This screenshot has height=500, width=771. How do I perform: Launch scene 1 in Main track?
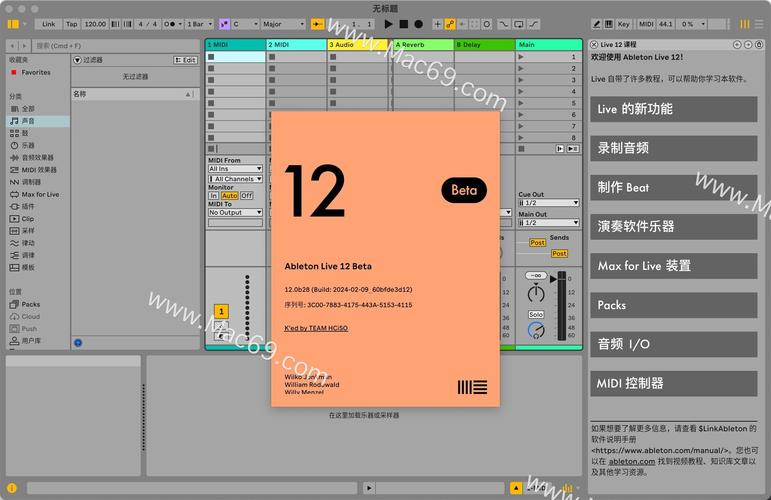(521, 57)
